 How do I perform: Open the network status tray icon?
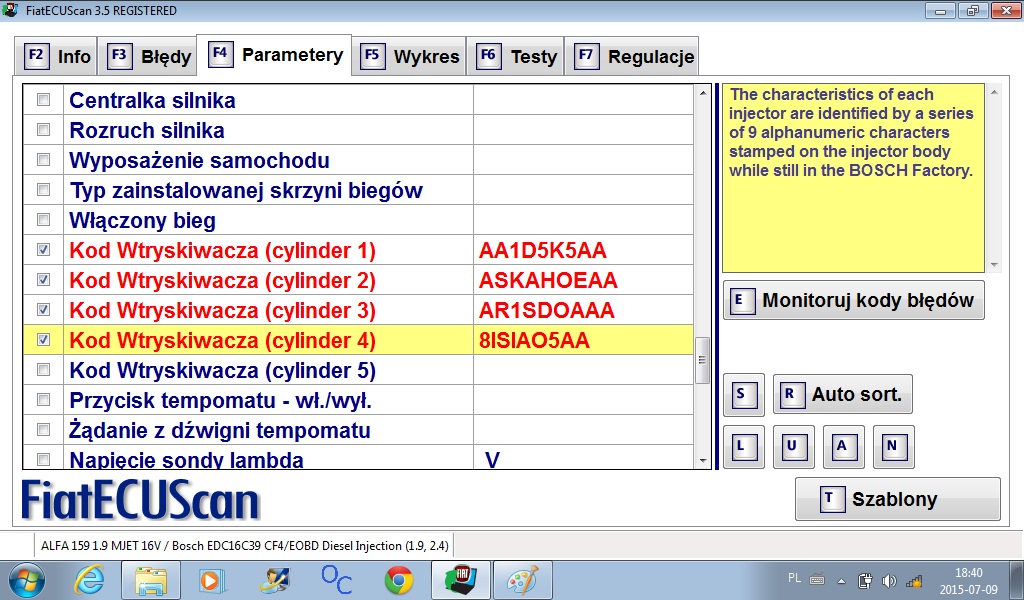click(x=914, y=580)
